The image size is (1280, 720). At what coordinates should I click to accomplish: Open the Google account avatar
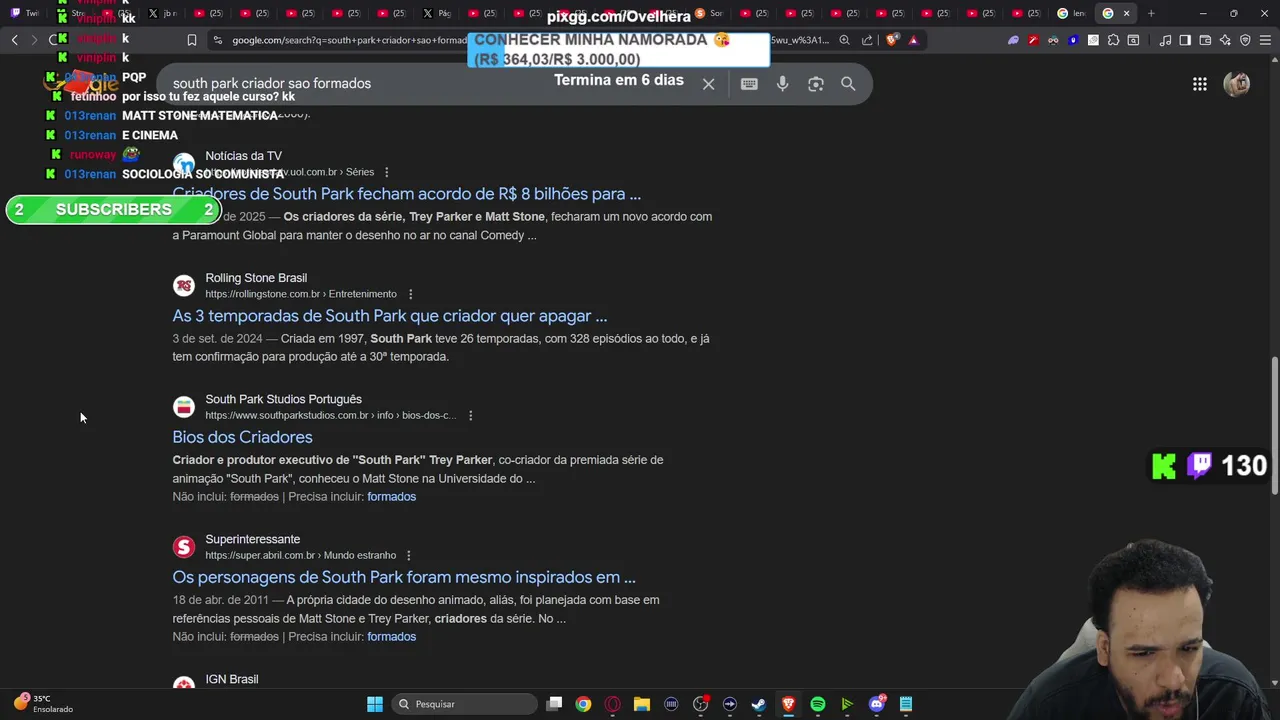click(1237, 84)
